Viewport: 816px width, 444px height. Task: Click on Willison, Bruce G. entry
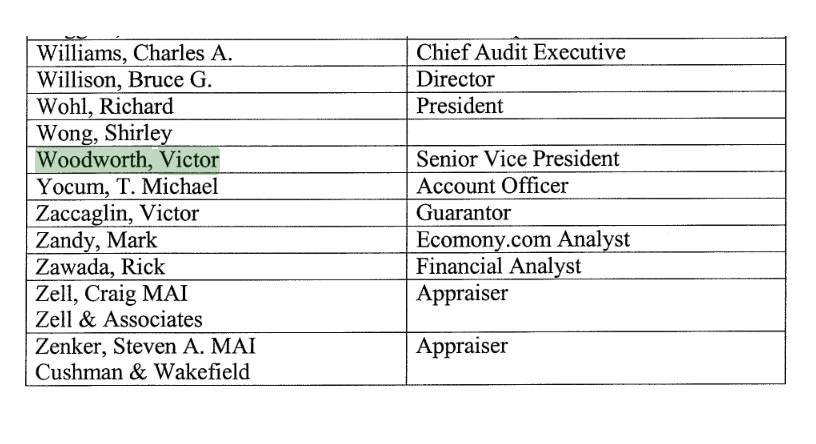tap(124, 80)
